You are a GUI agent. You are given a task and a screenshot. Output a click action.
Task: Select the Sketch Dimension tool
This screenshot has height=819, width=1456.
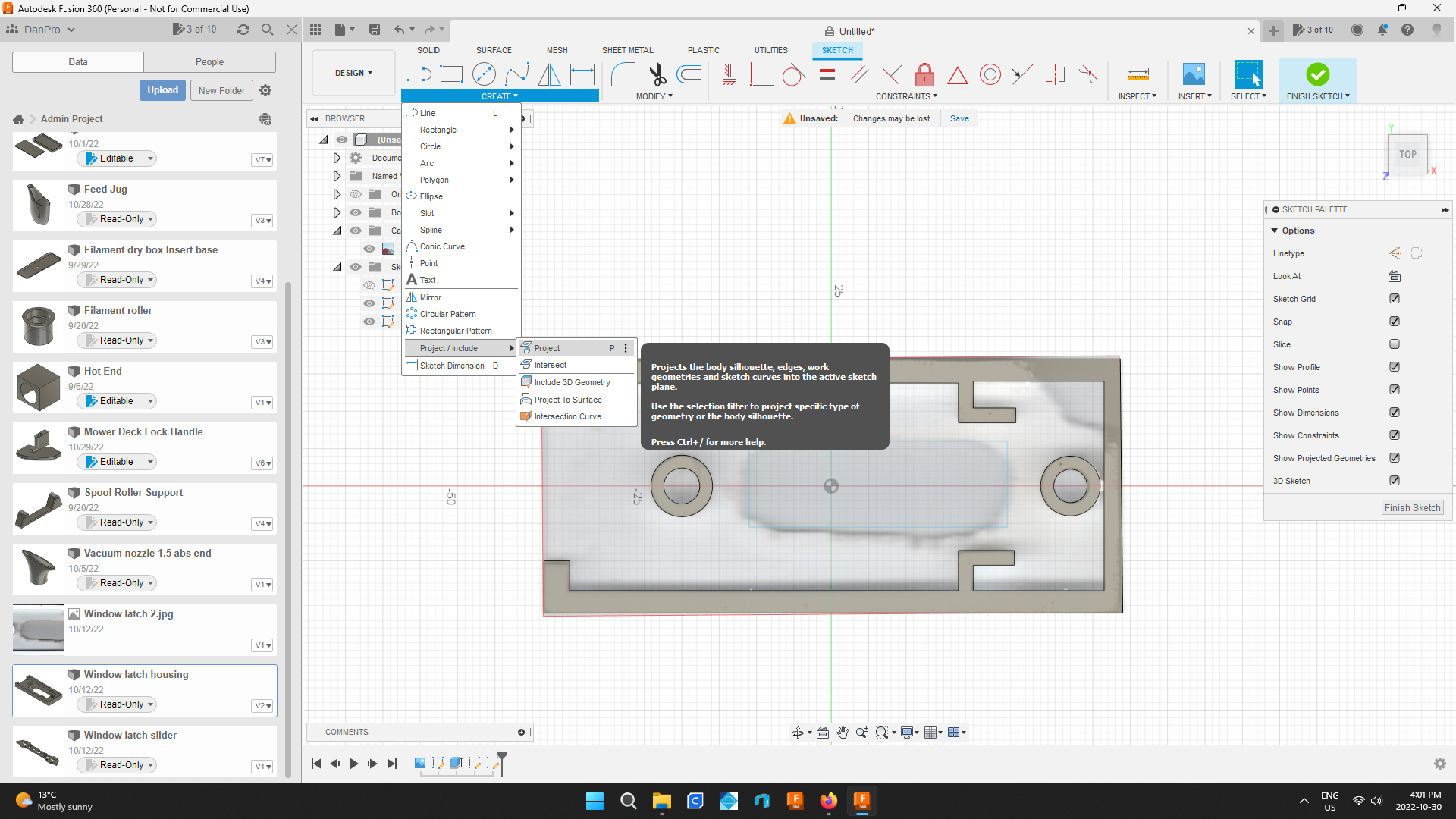452,366
